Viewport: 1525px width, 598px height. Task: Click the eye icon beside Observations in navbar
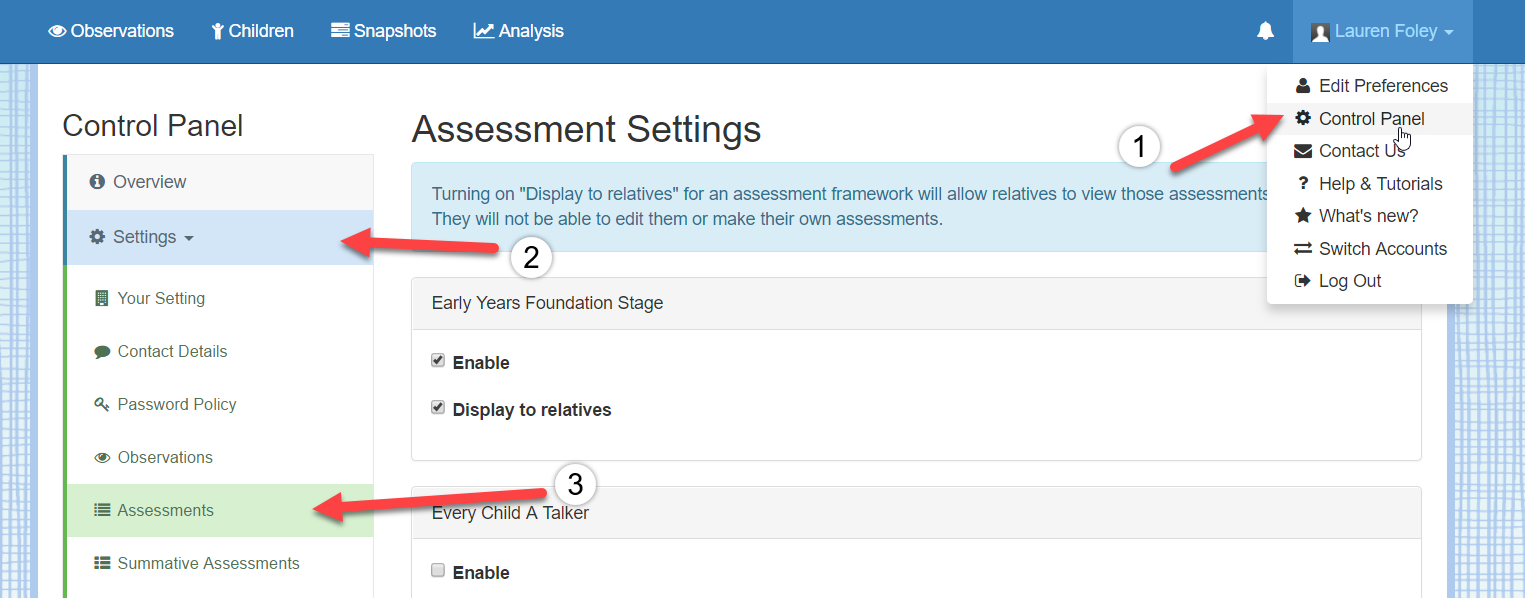(58, 31)
